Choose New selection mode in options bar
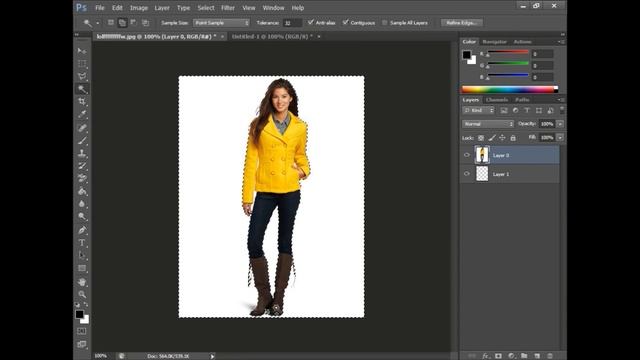Image resolution: width=640 pixels, height=360 pixels. coord(111,22)
